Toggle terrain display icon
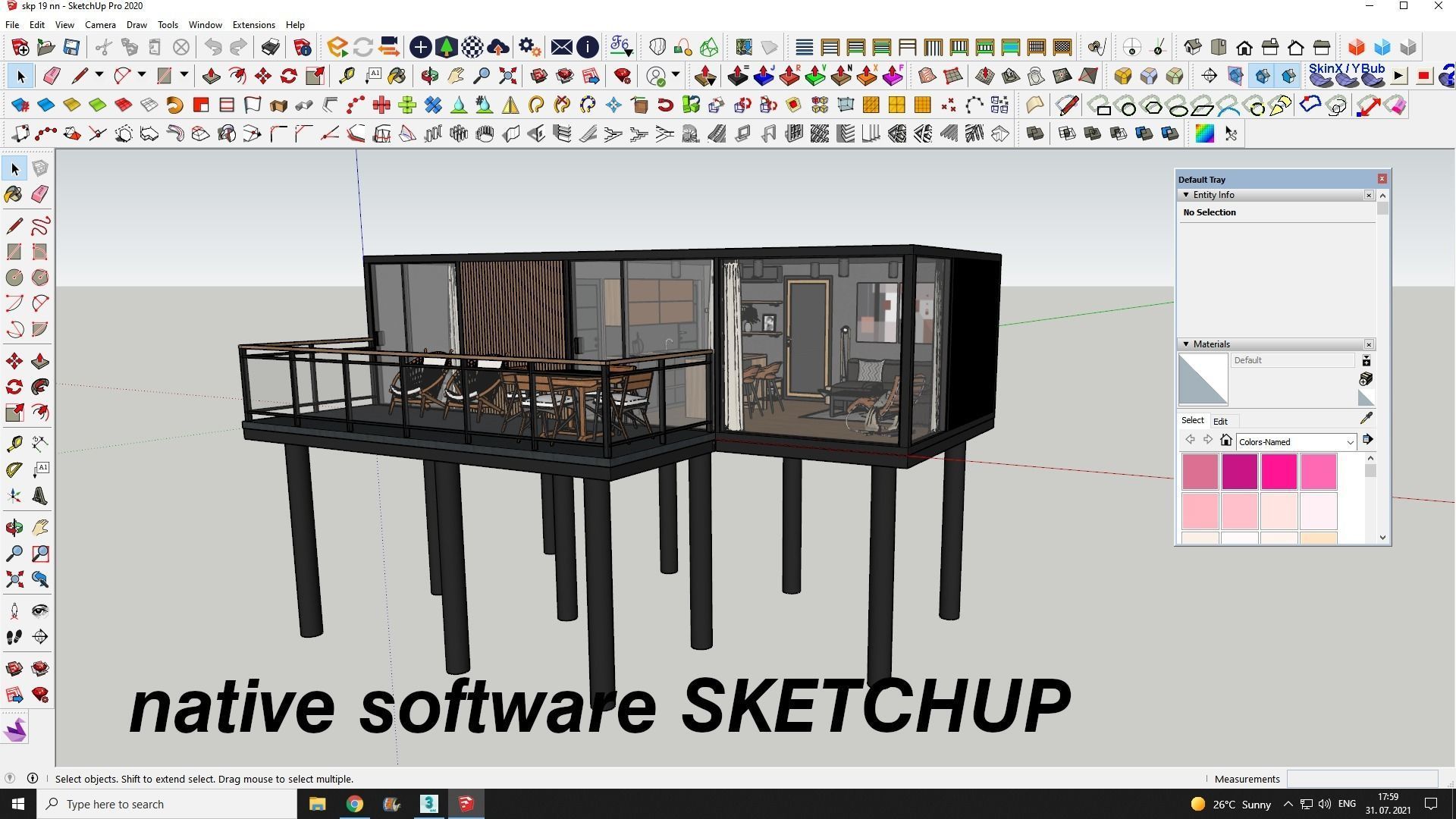 pos(770,48)
